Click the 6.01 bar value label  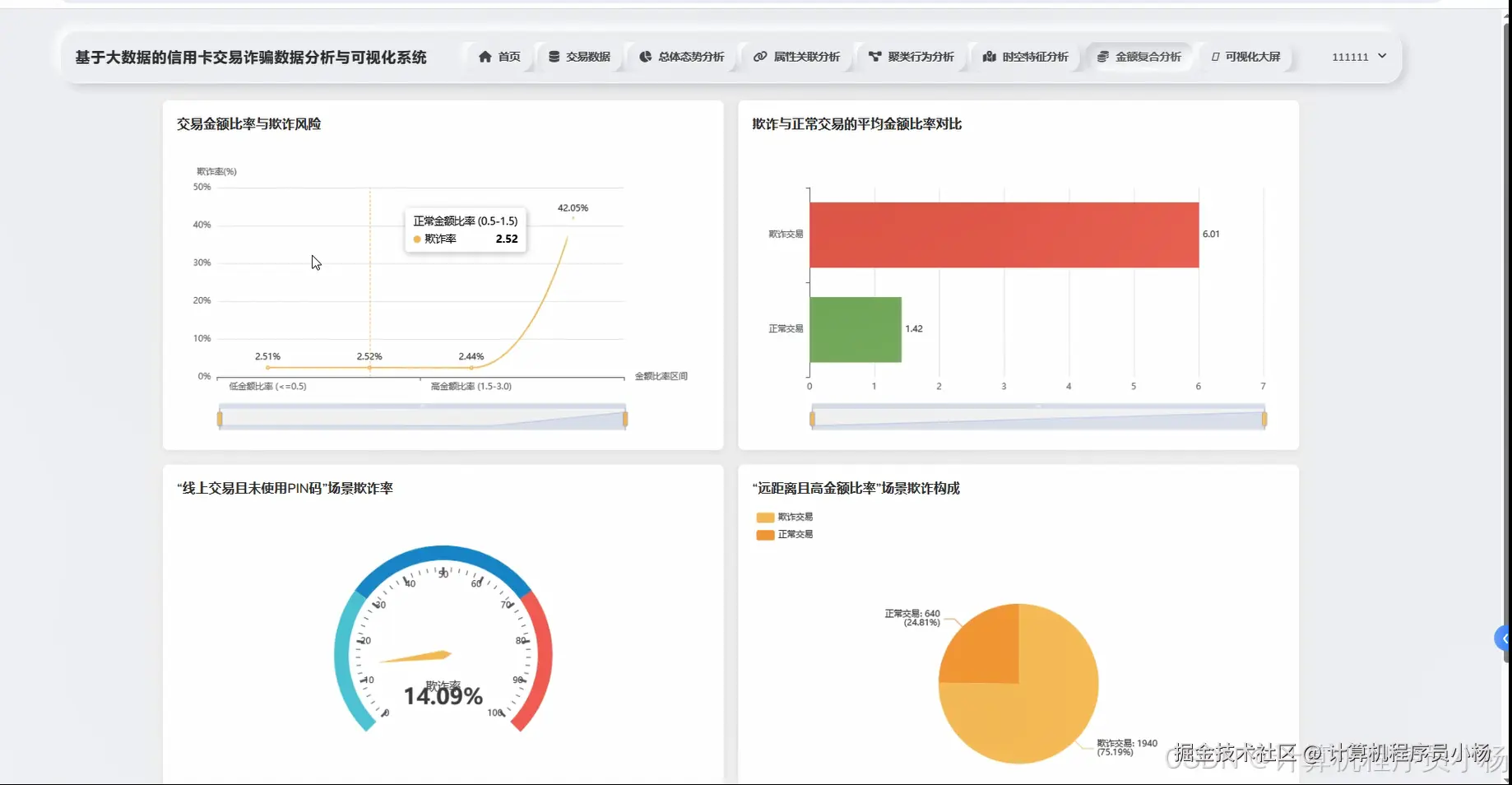click(1211, 235)
